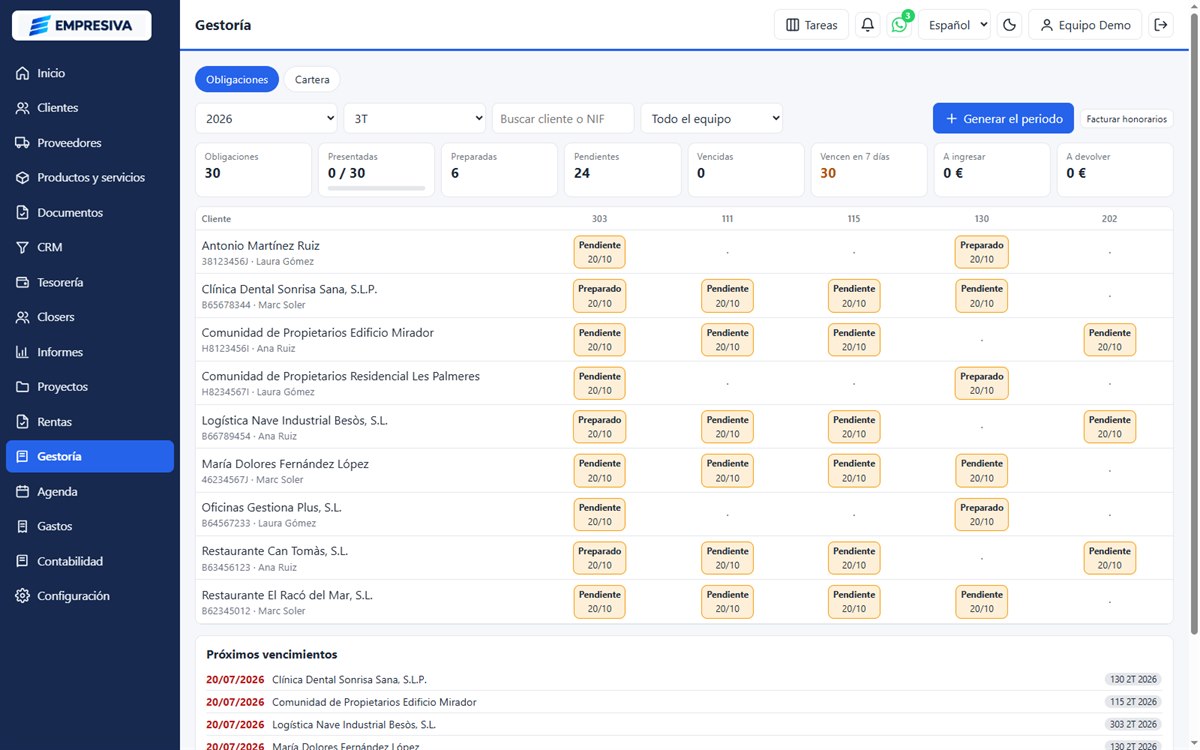
Task: Open the notifications bell
Action: (x=868, y=25)
